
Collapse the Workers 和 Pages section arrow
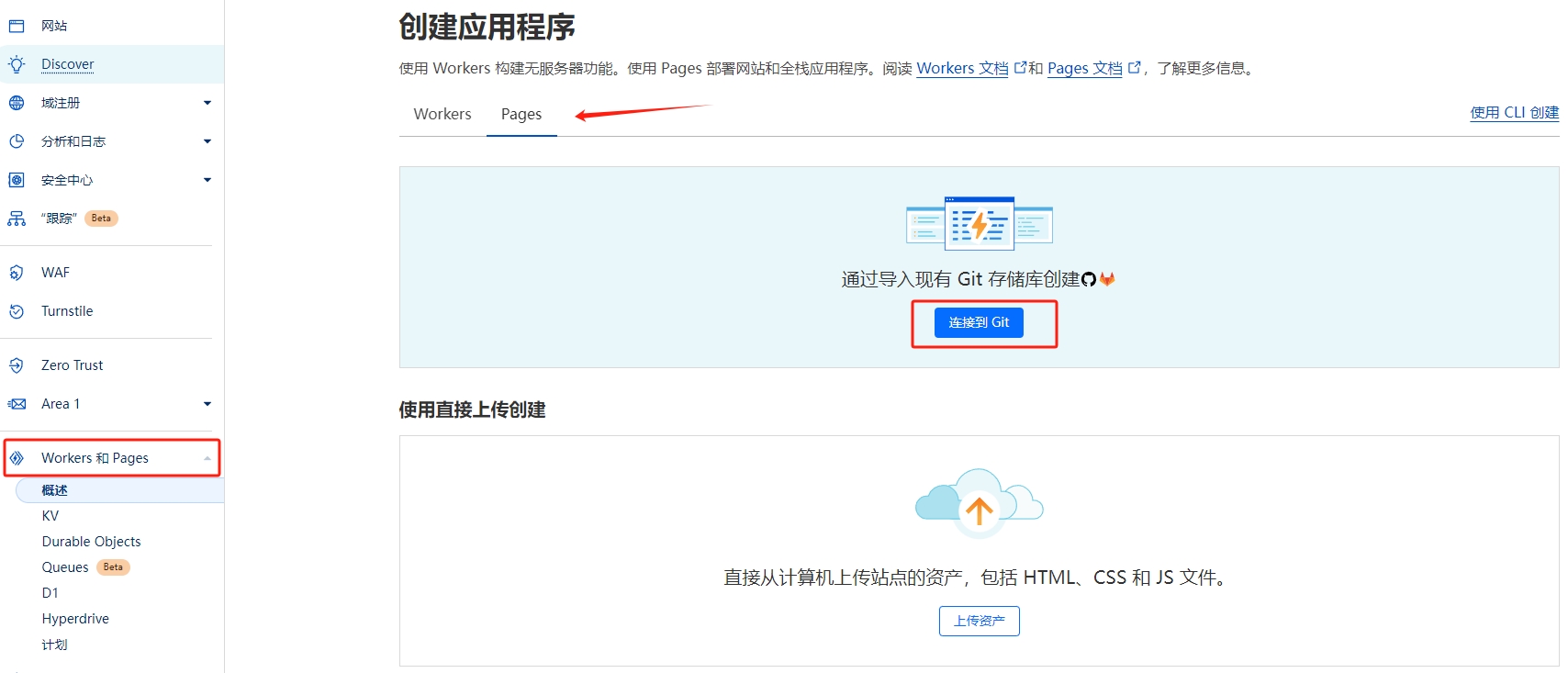coord(207,458)
